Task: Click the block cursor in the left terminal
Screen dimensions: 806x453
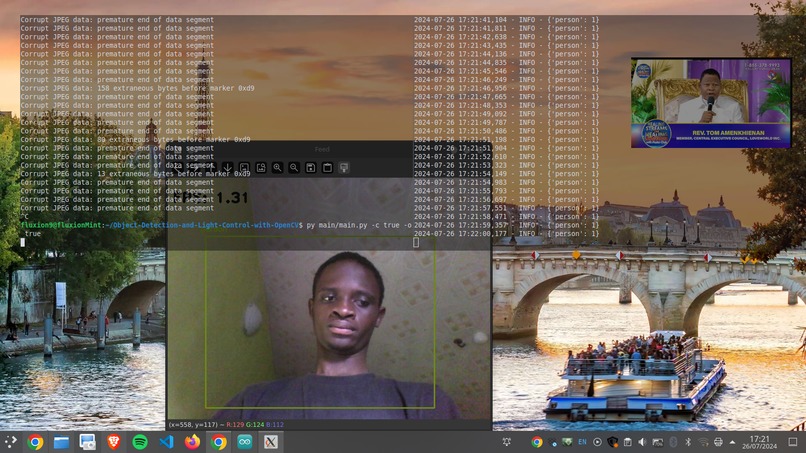Action: tap(23, 242)
